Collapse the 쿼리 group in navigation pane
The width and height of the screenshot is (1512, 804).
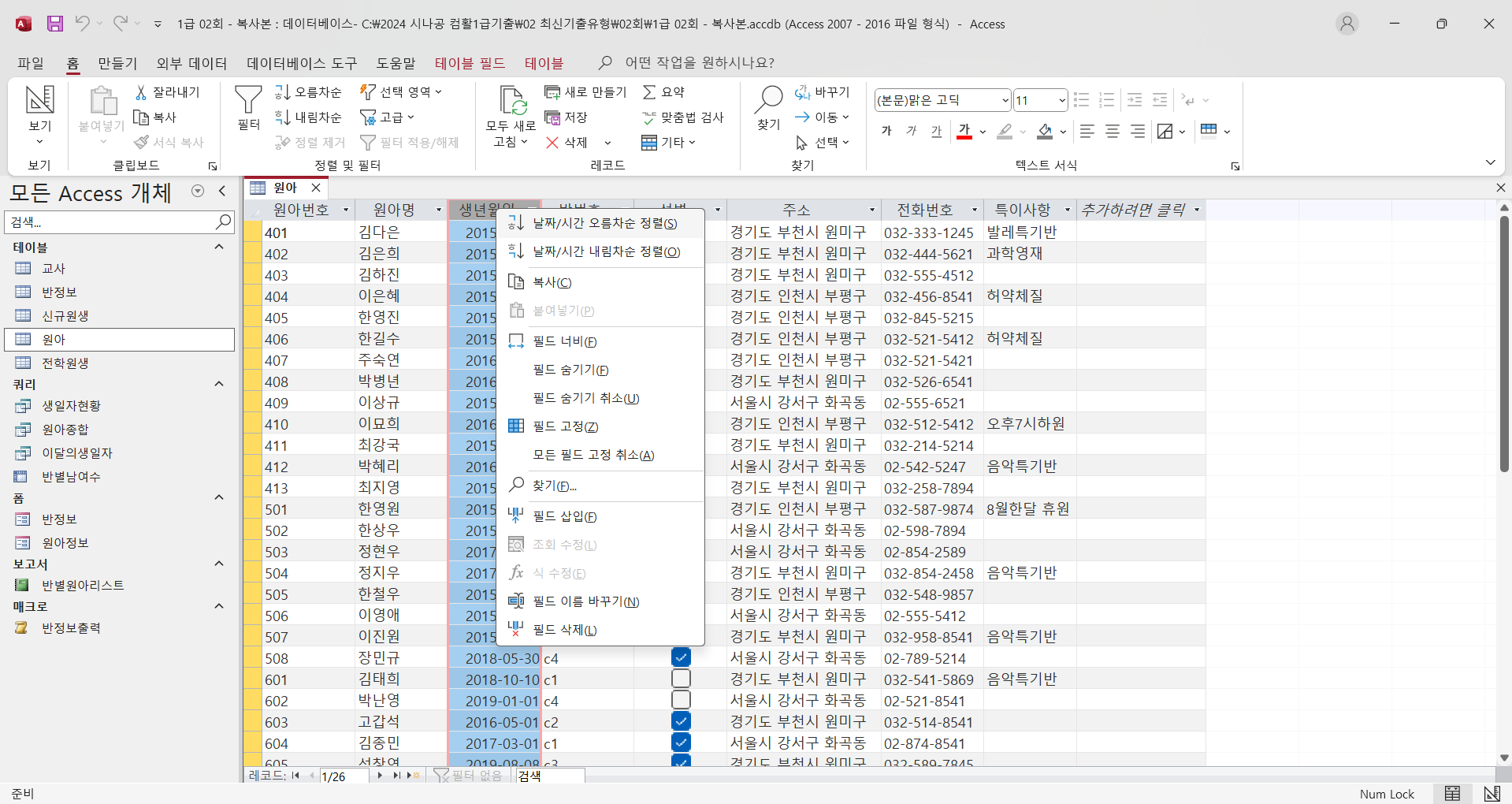coord(219,384)
